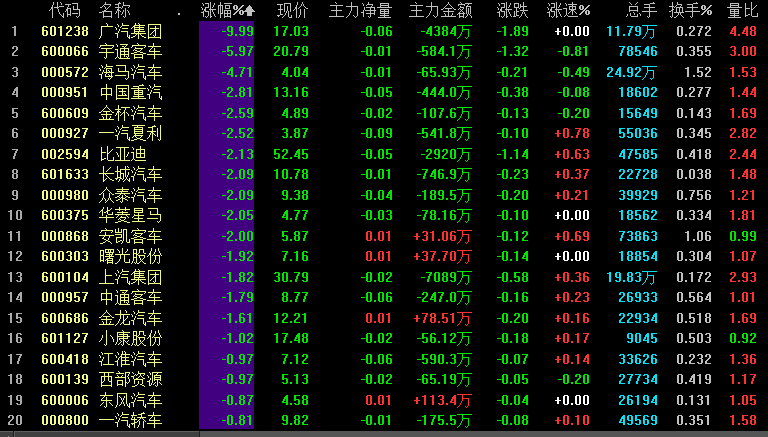This screenshot has width=768, height=437.
Task: Click main fund amount +113.4万
Action: pos(442,401)
